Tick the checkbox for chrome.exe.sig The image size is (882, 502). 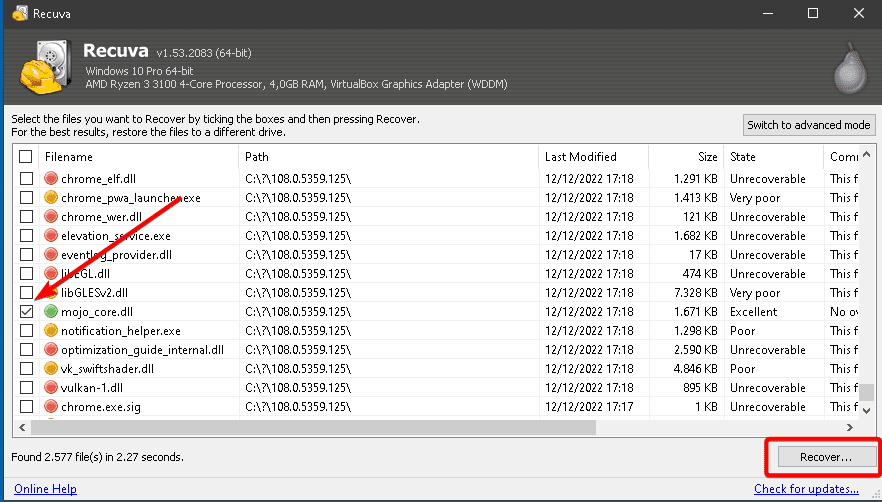(26, 406)
